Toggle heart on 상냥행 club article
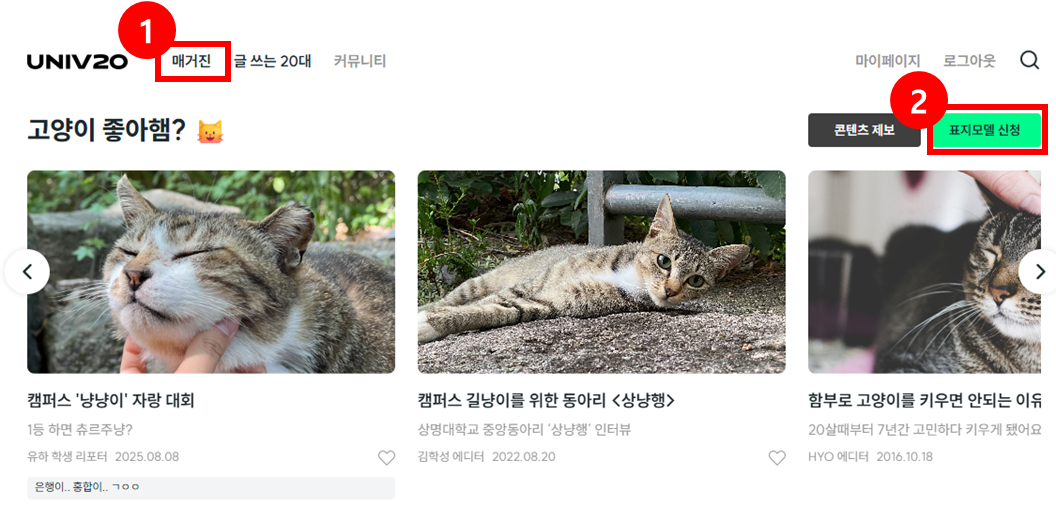Image resolution: width=1056 pixels, height=519 pixels. 777,458
